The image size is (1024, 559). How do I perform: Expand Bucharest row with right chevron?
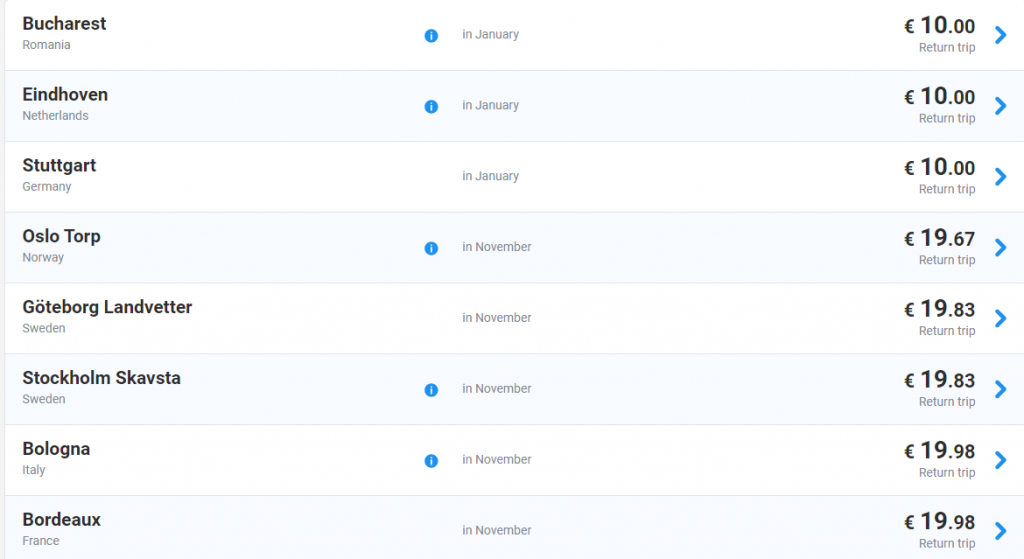[1000, 35]
